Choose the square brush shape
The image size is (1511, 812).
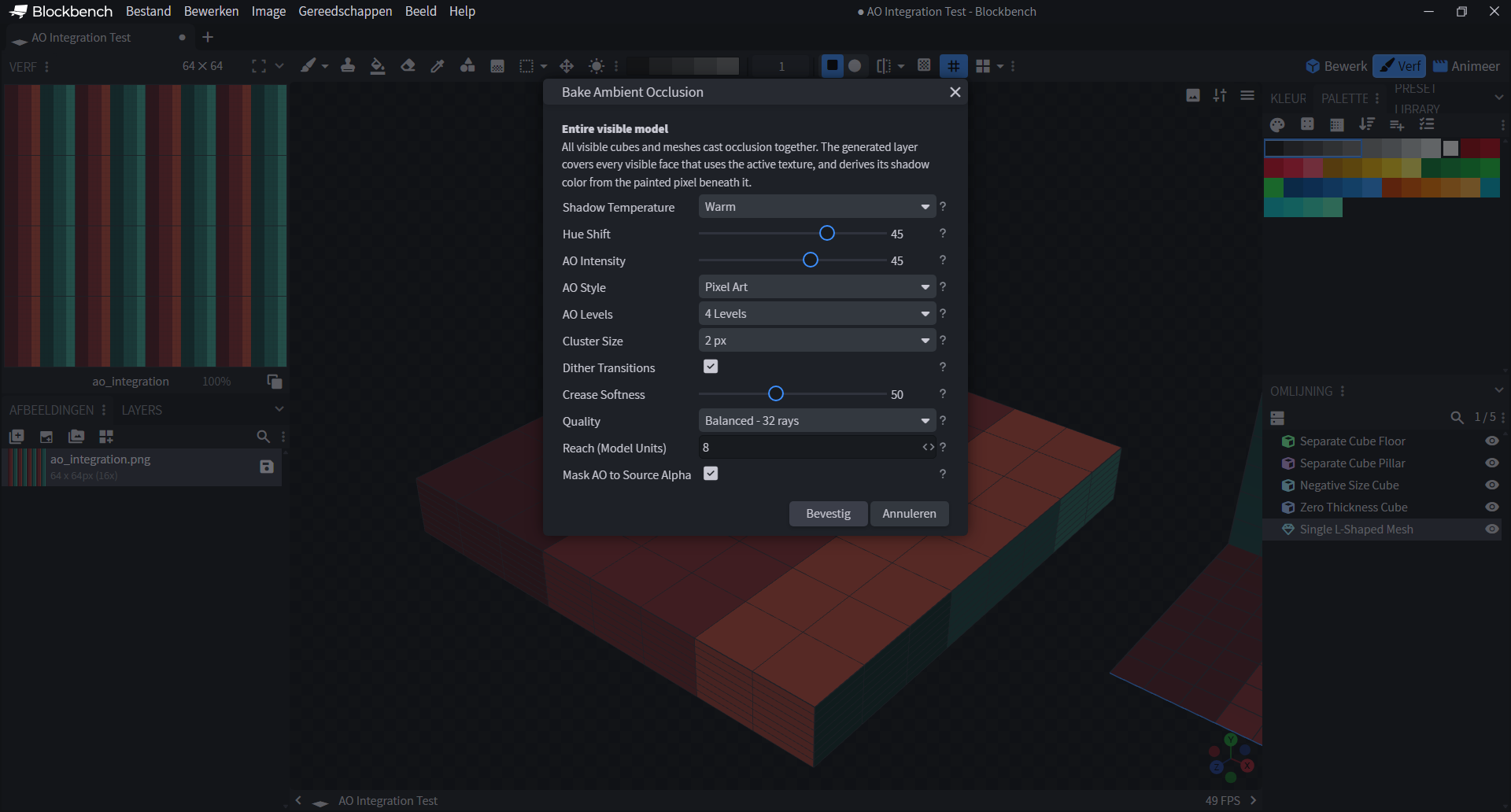pyautogui.click(x=832, y=66)
